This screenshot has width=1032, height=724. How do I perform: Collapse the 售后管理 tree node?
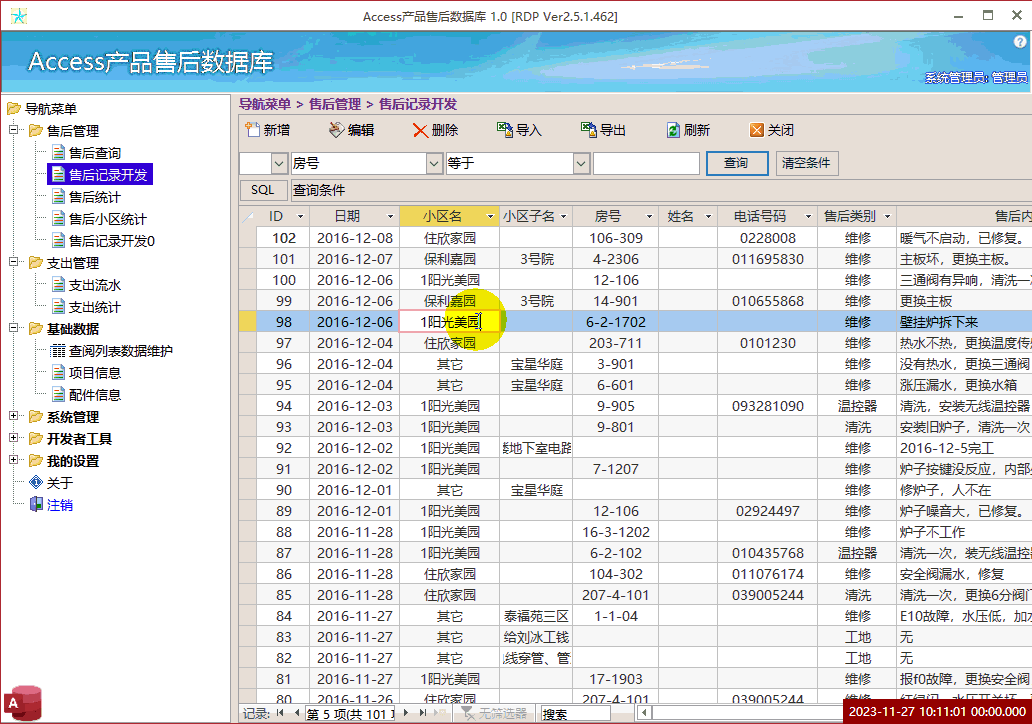pyautogui.click(x=13, y=130)
